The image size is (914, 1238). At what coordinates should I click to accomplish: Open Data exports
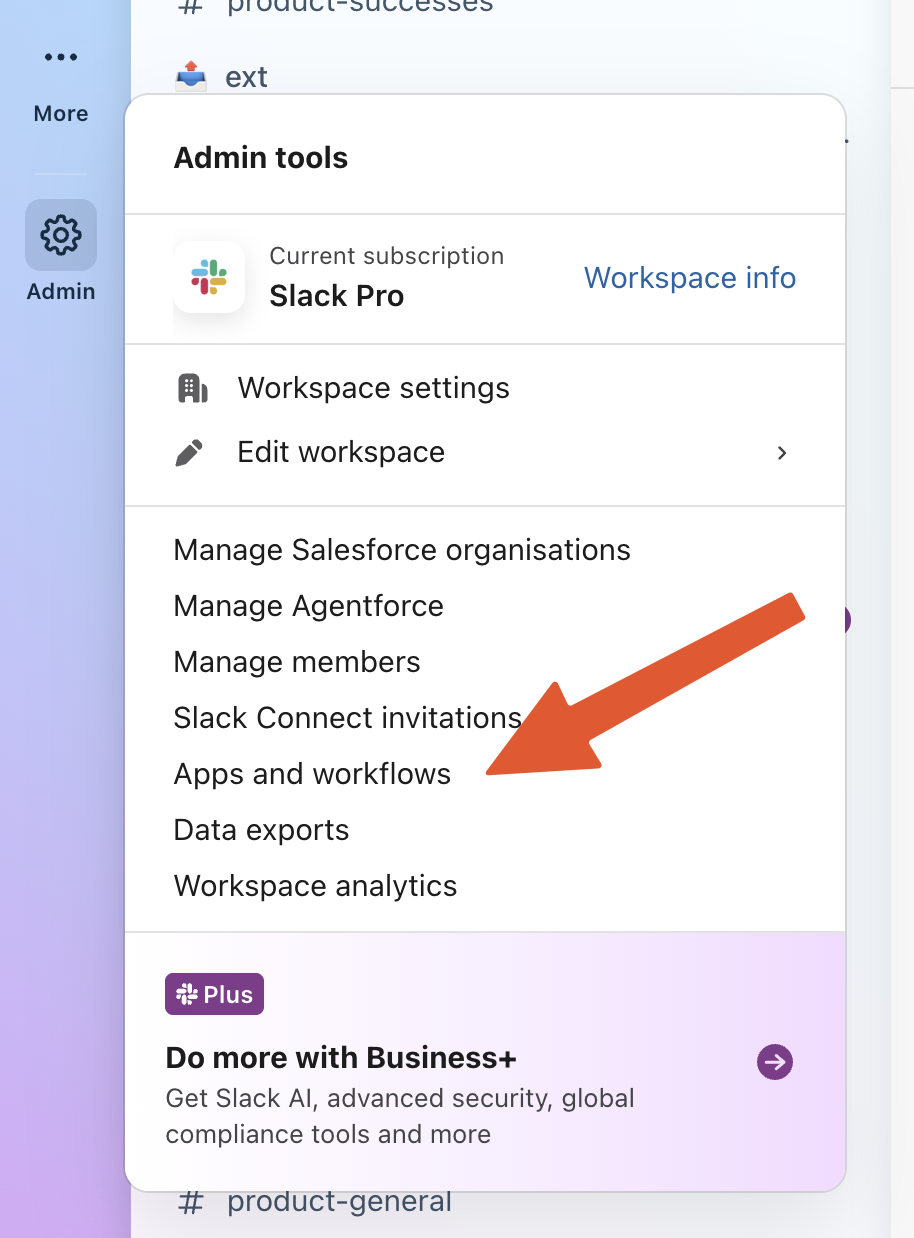coord(261,830)
